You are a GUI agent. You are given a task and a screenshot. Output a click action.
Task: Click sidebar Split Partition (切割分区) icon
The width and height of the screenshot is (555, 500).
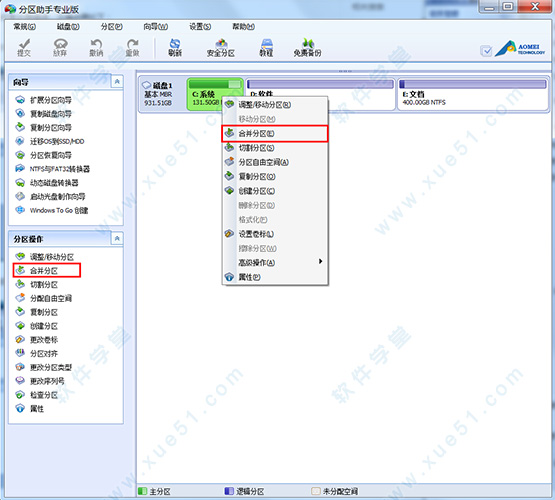point(20,284)
